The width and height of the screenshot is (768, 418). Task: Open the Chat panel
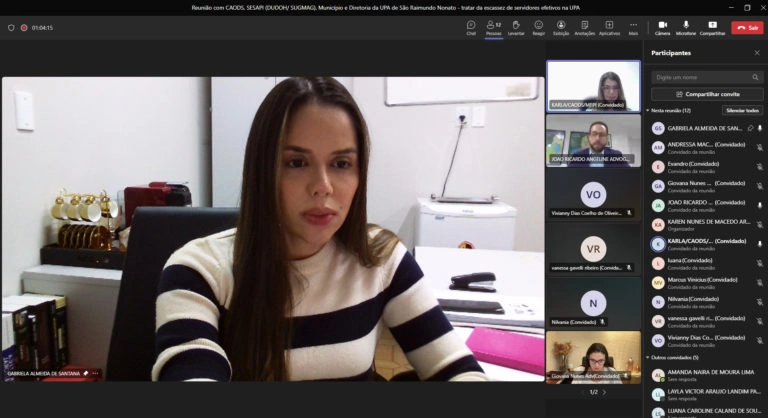(471, 26)
